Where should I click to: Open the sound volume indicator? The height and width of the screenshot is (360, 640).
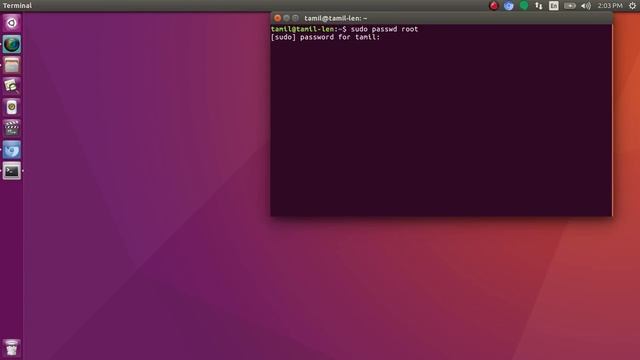pyautogui.click(x=586, y=6)
